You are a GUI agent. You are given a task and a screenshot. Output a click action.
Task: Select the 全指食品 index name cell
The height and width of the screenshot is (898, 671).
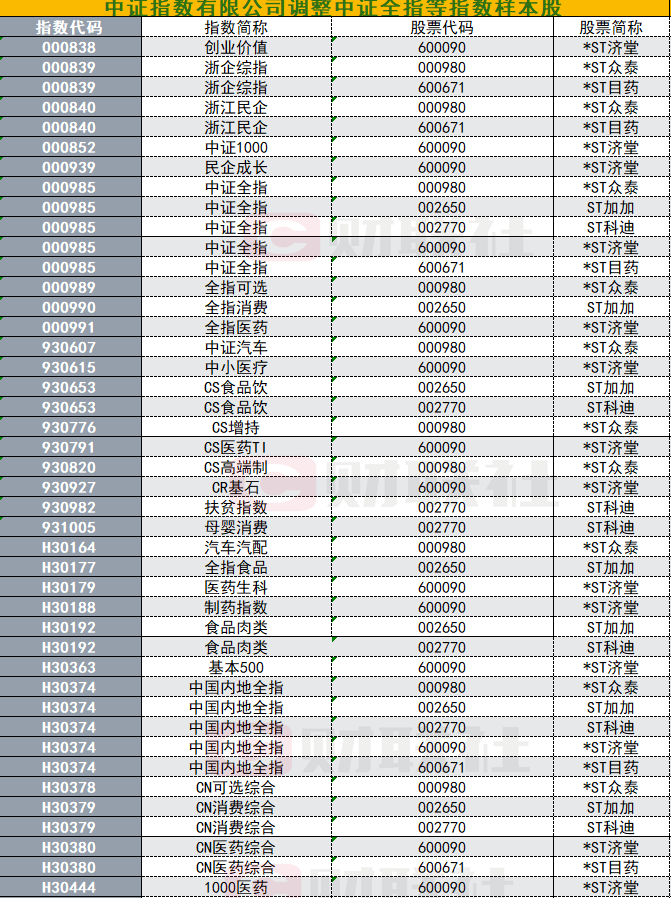click(x=236, y=568)
